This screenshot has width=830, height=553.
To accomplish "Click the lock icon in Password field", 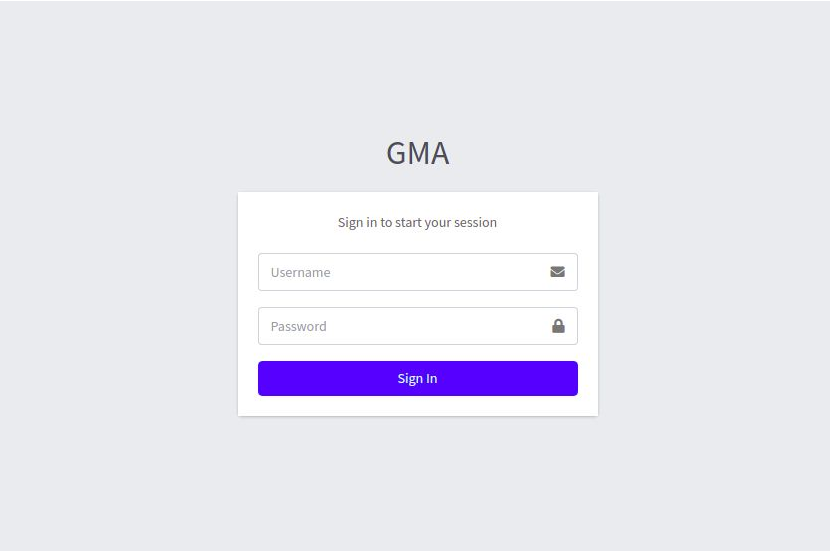I will (x=558, y=326).
